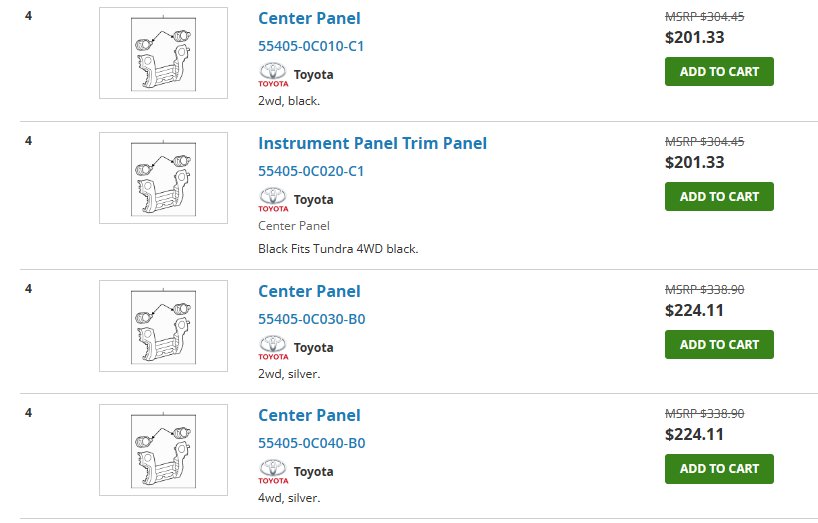Click the Toyota logo for part 55405-0C030-B0
This screenshot has width=818, height=523.
pos(273,348)
